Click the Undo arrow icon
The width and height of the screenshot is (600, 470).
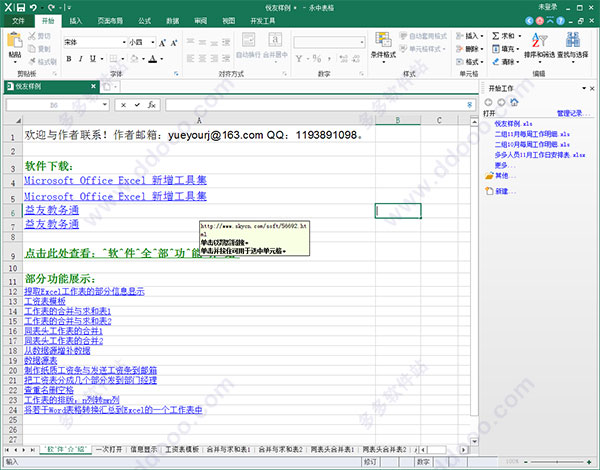click(34, 7)
